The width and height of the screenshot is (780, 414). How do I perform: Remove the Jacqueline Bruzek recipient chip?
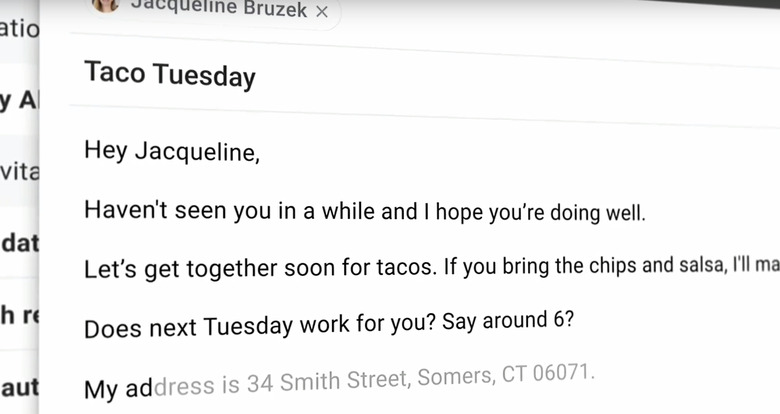(x=322, y=11)
